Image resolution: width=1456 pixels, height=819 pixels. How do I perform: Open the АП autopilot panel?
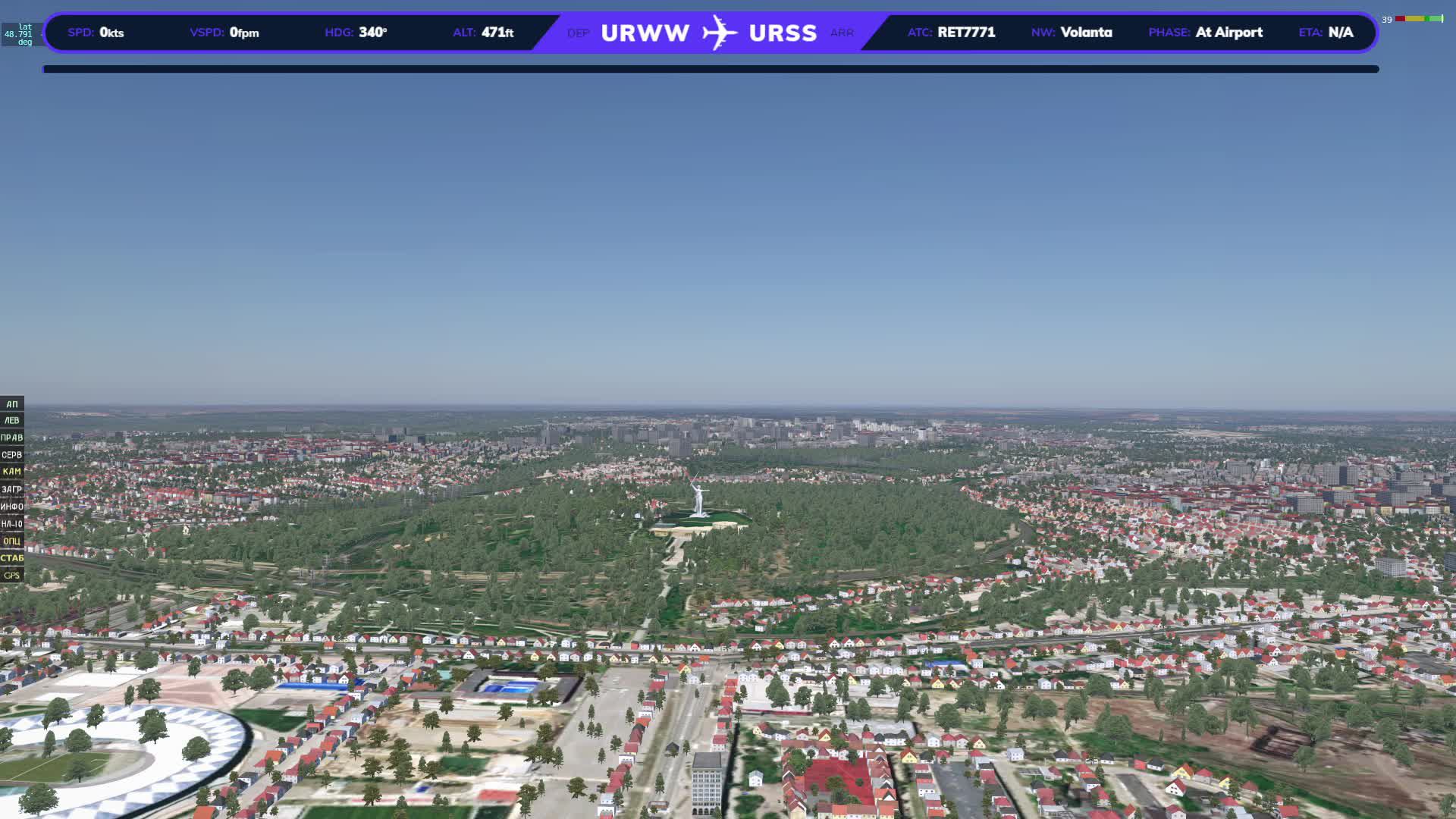tap(11, 404)
